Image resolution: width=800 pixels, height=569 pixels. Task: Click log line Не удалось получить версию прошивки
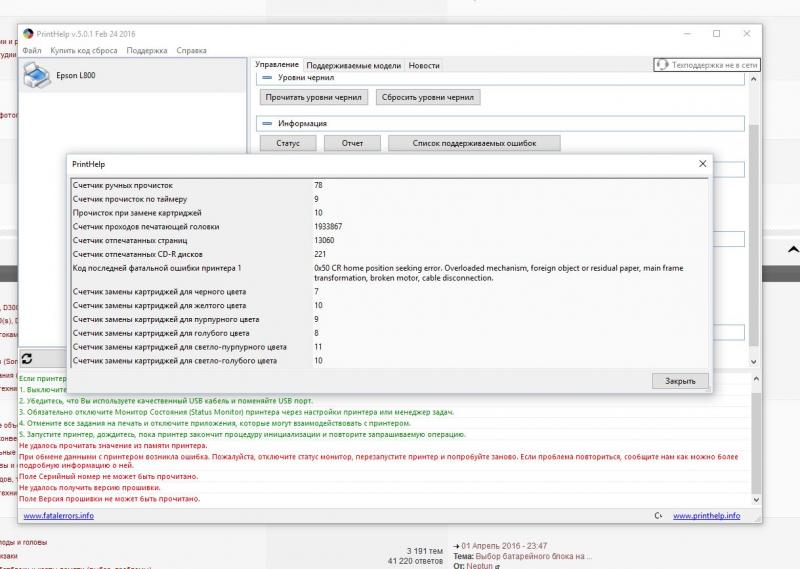tap(90, 487)
